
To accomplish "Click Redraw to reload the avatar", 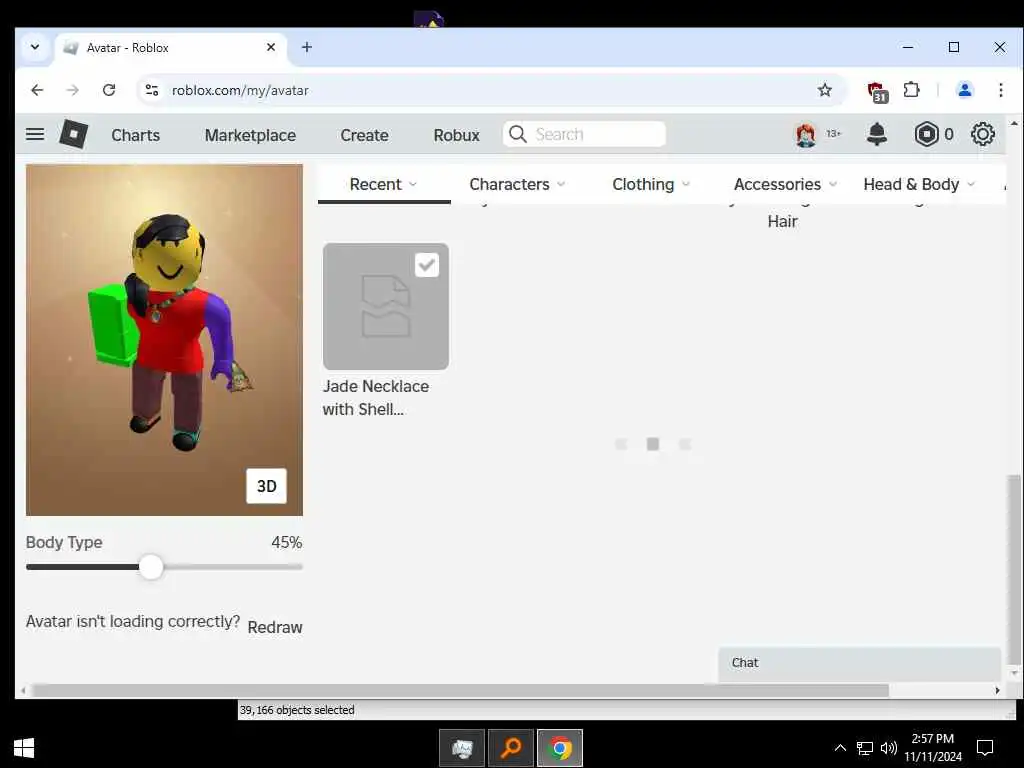I will (x=275, y=627).
